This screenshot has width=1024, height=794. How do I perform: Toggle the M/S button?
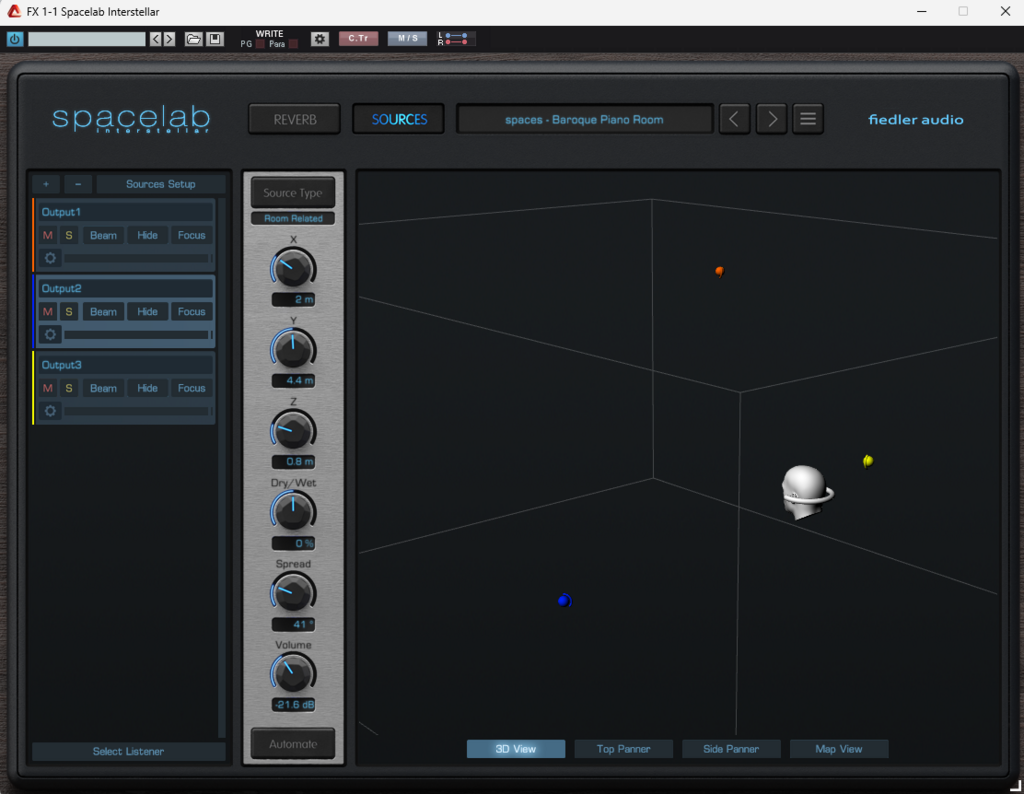[x=408, y=39]
